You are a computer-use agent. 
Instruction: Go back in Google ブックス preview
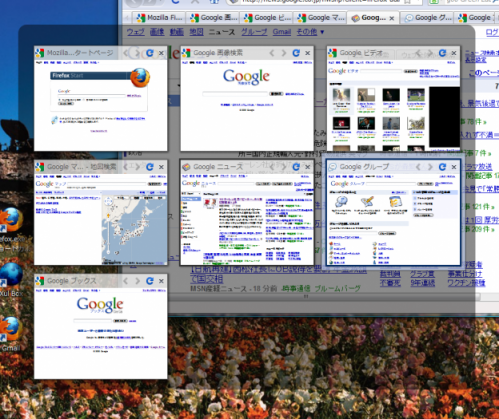[x=126, y=281]
